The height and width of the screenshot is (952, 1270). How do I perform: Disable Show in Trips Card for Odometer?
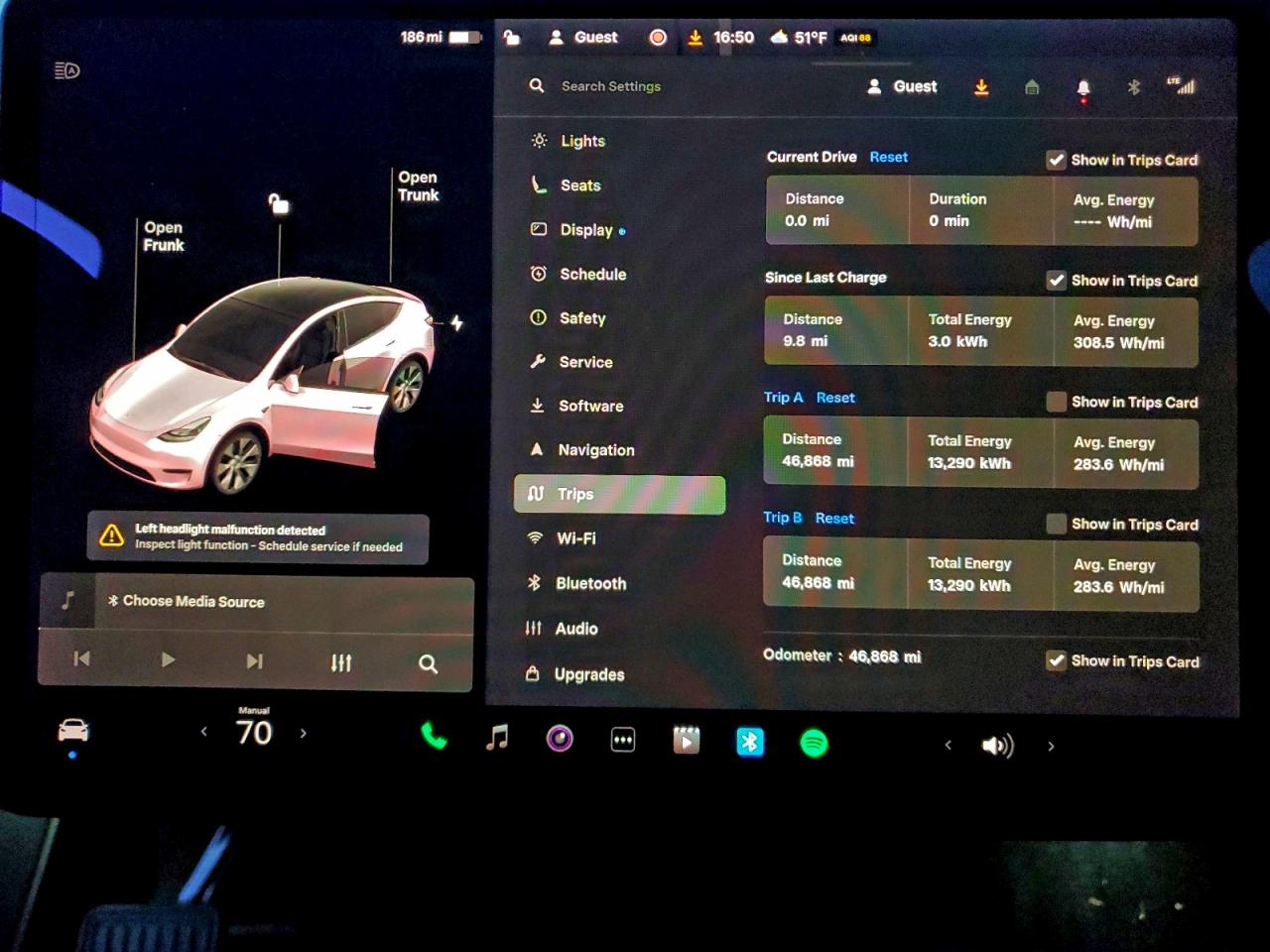click(1057, 661)
